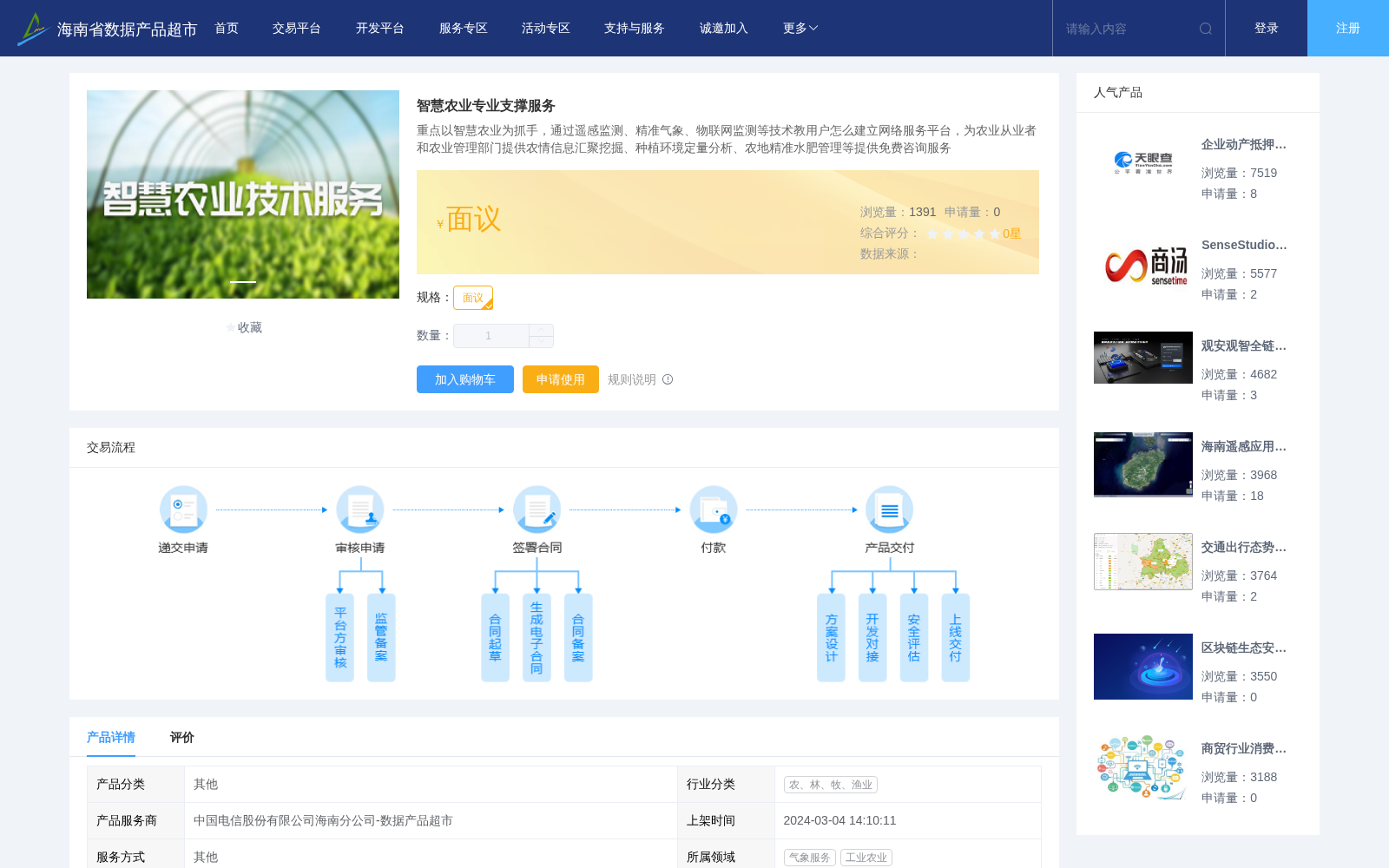Click the carousel indicator on product image
The height and width of the screenshot is (868, 1389).
[243, 282]
